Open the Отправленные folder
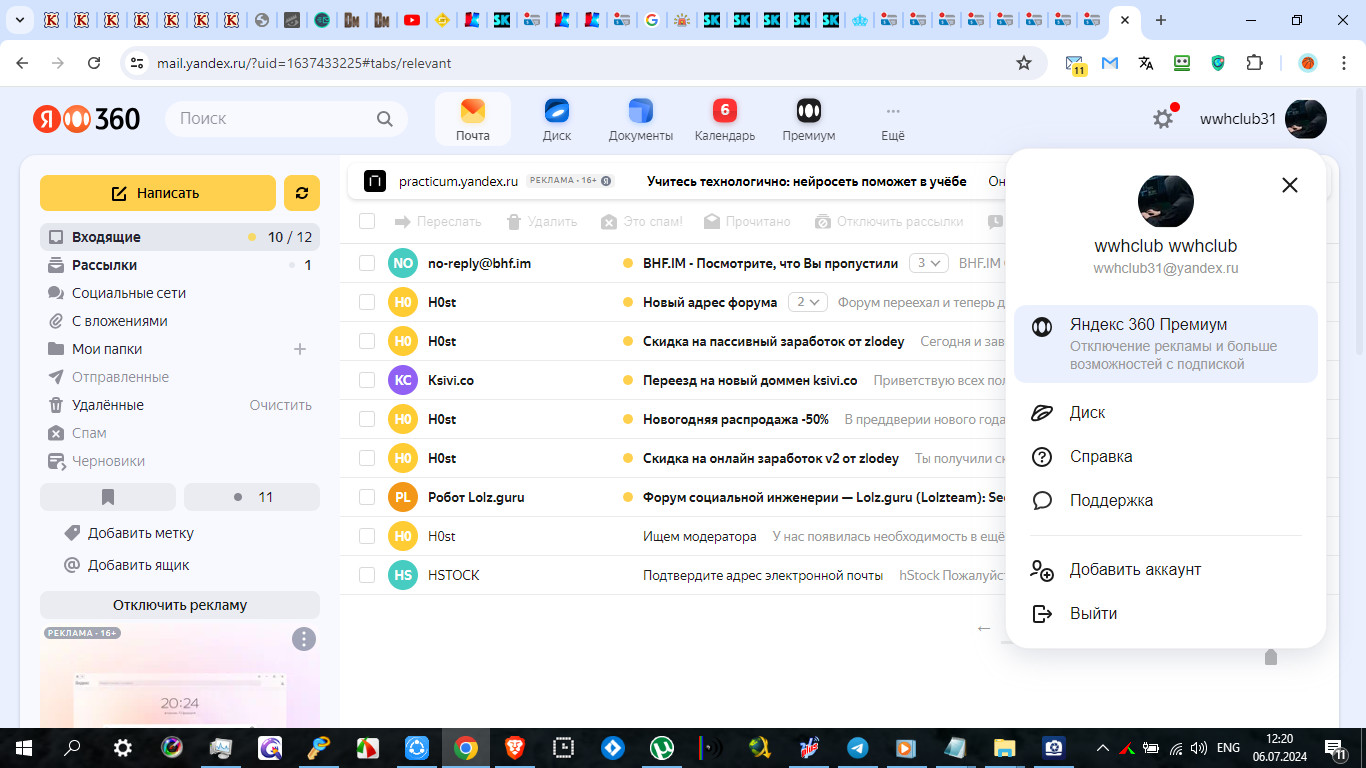The image size is (1366, 768). pyautogui.click(x=180, y=377)
